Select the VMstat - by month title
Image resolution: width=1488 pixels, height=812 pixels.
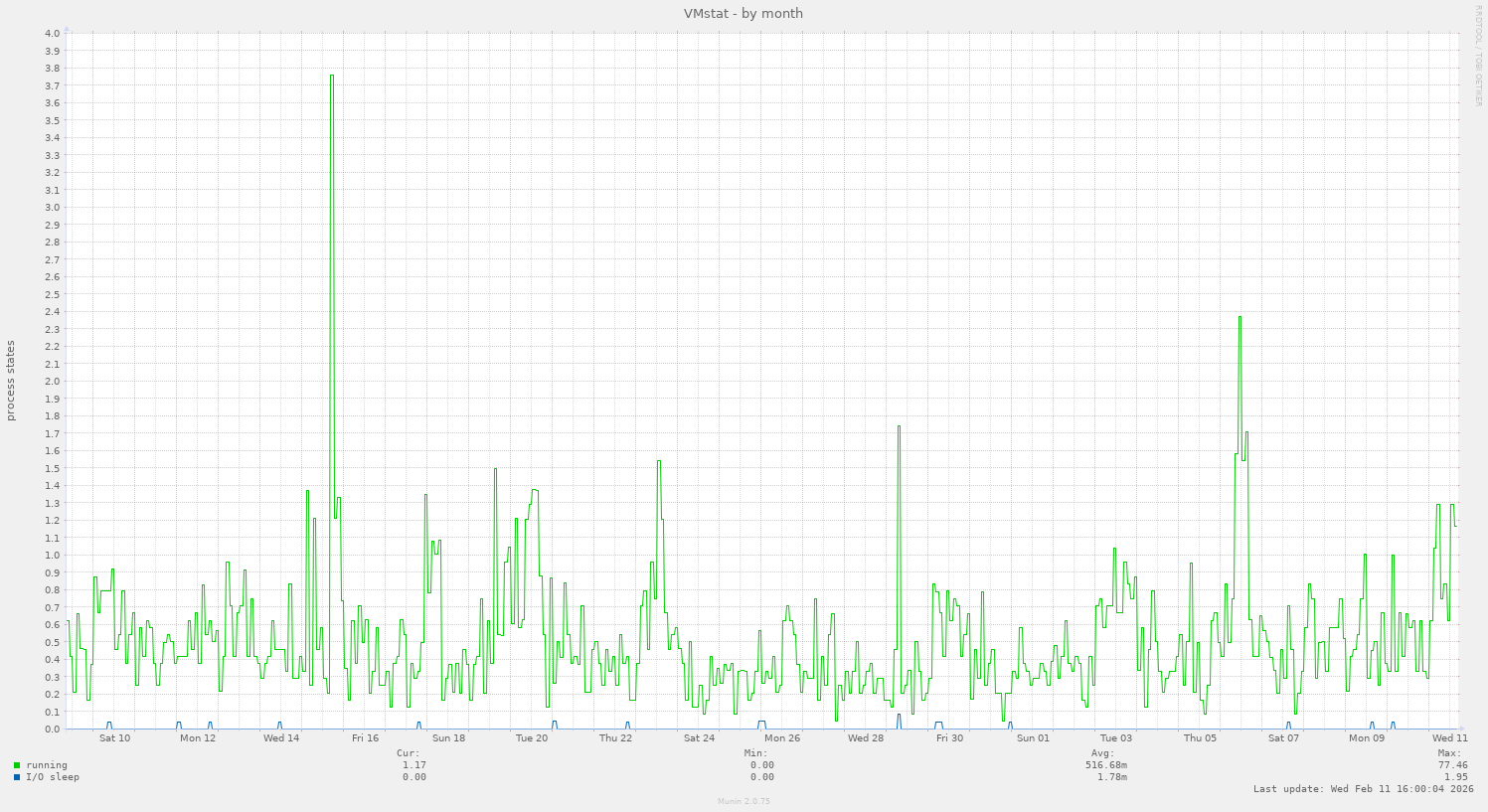point(744,13)
